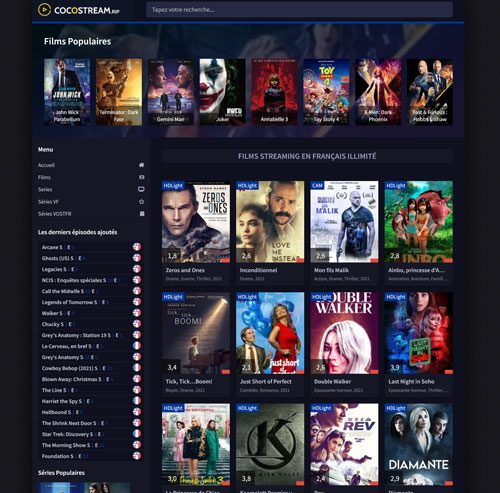Open the Zeros and Ones movie poster
500x493 pixels.
point(196,222)
